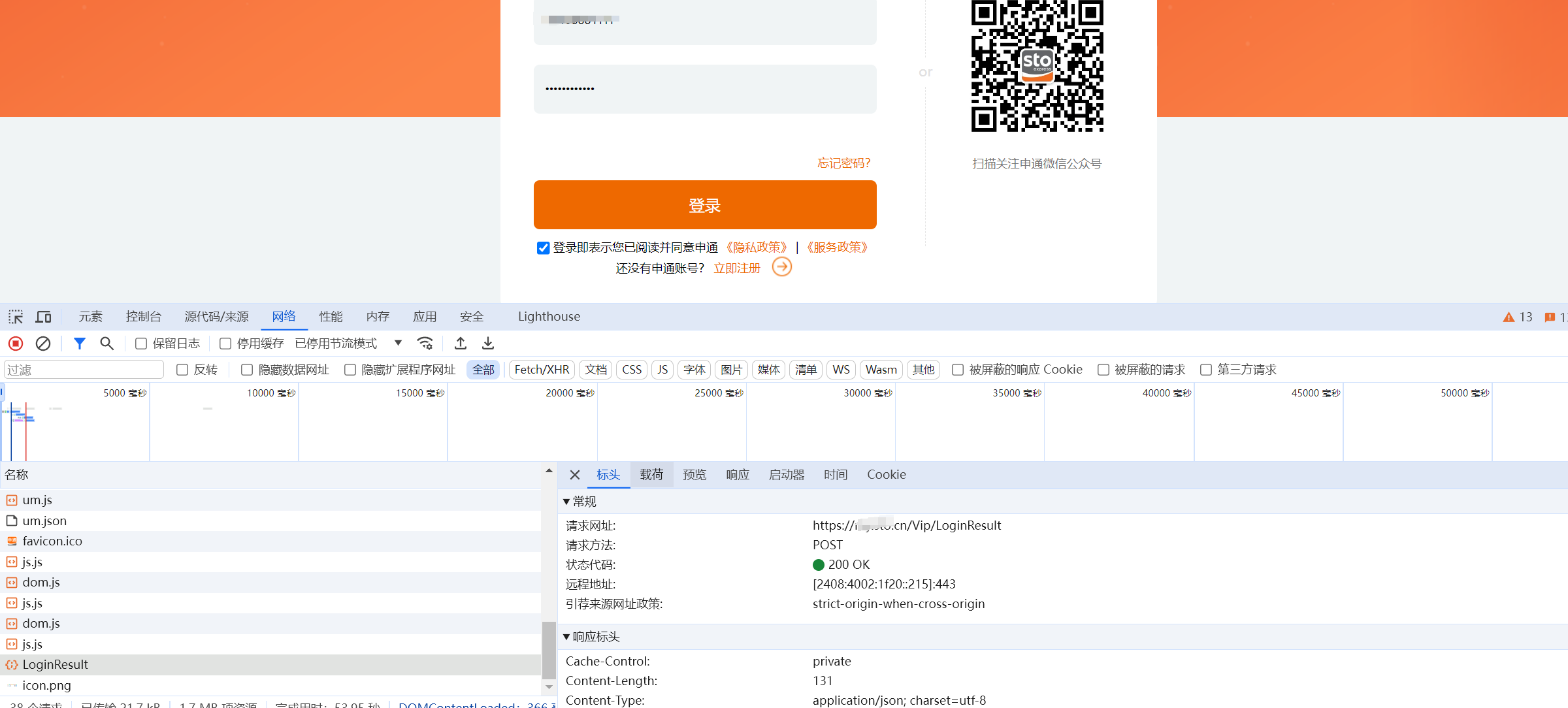Collapse the 响应标头 section

[566, 637]
